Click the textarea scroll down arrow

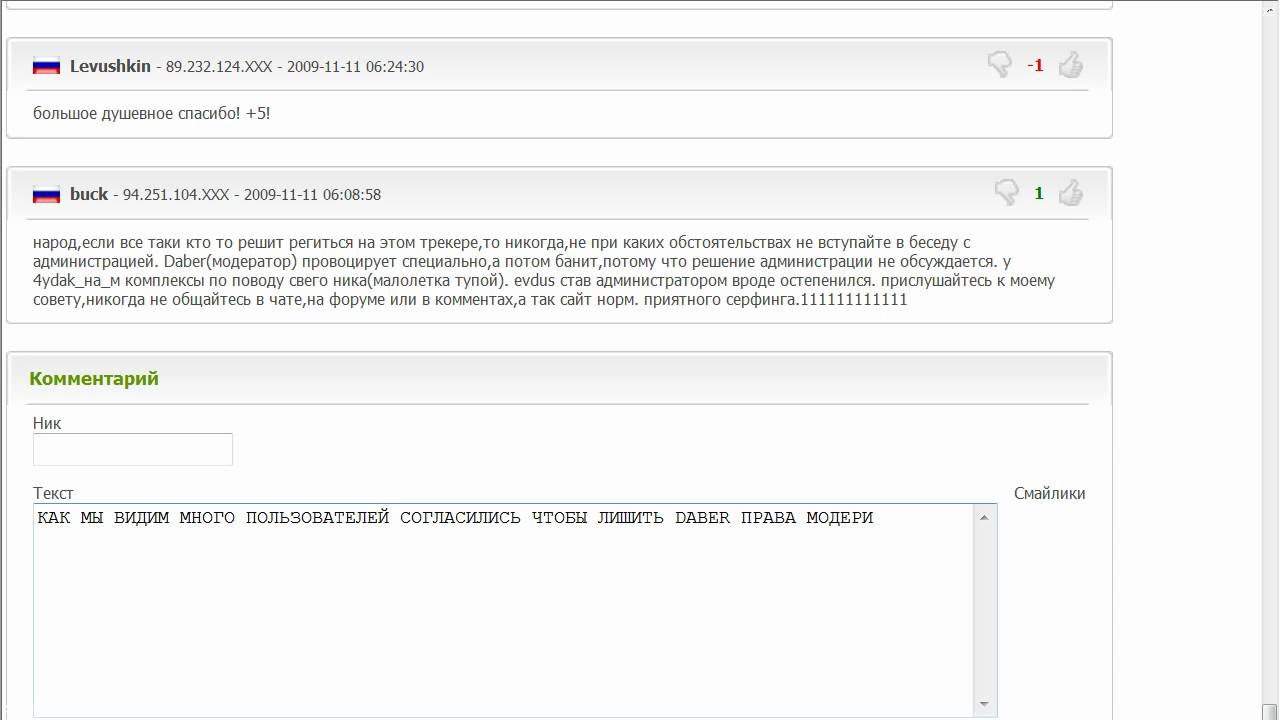point(984,704)
